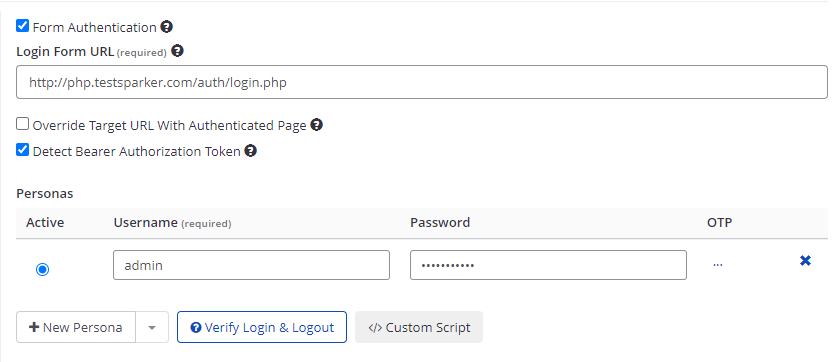The width and height of the screenshot is (836, 362).
Task: Enable Override Target URL With Authenticated Page
Action: (x=22, y=124)
